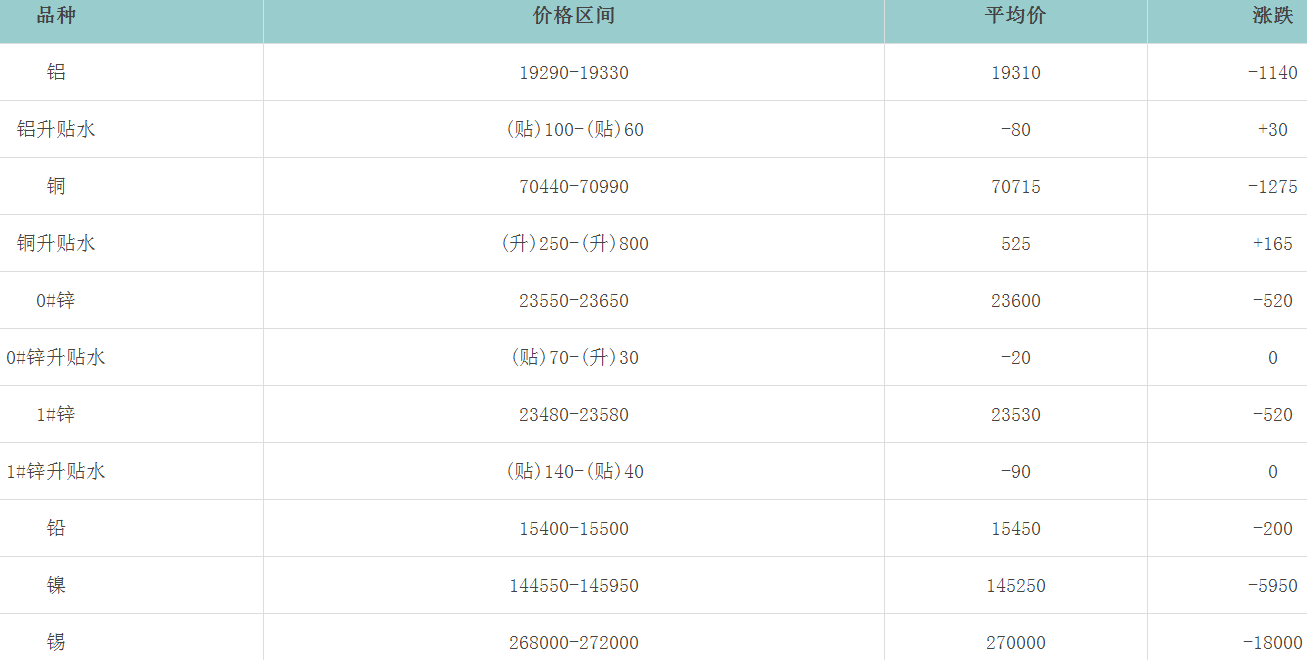
Task: Open the 镍 variety entry
Action: [x=56, y=585]
